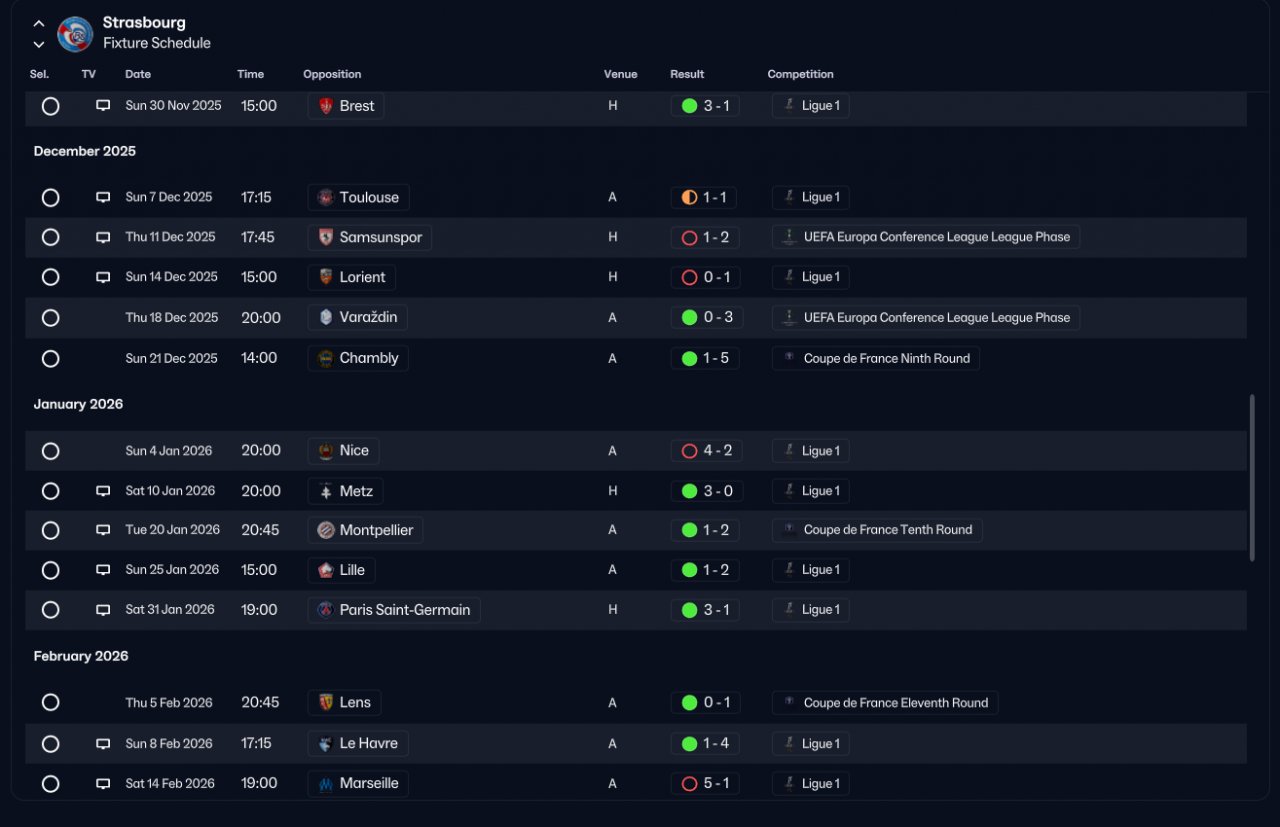
Task: Open the 1 - 5 result against Chambly
Action: click(705, 358)
